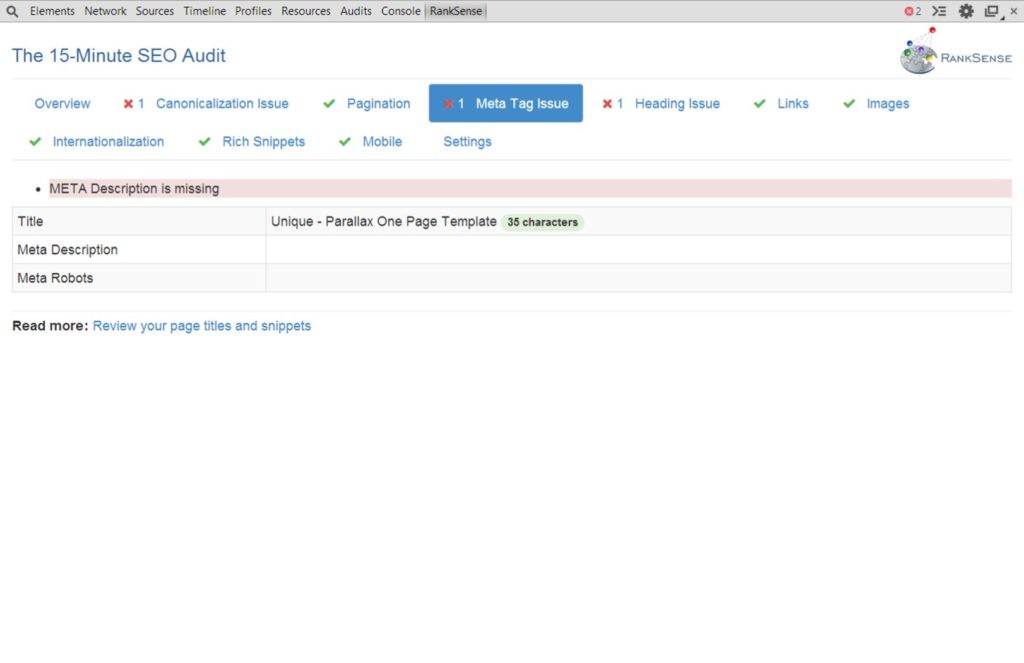
Task: Select the Meta Tag Issue tab
Action: tap(505, 103)
